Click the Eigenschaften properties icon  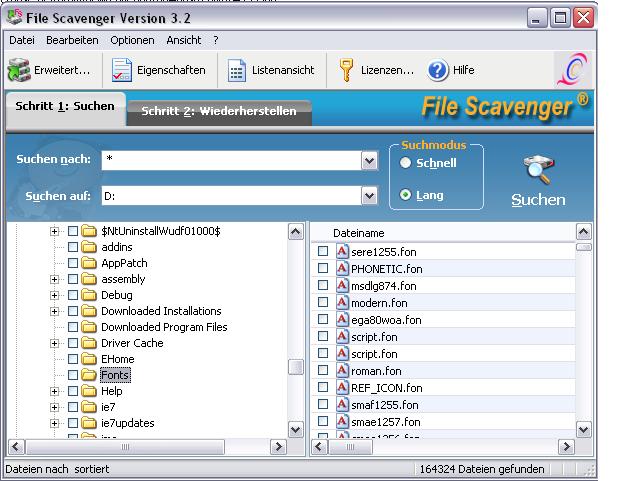(122, 70)
